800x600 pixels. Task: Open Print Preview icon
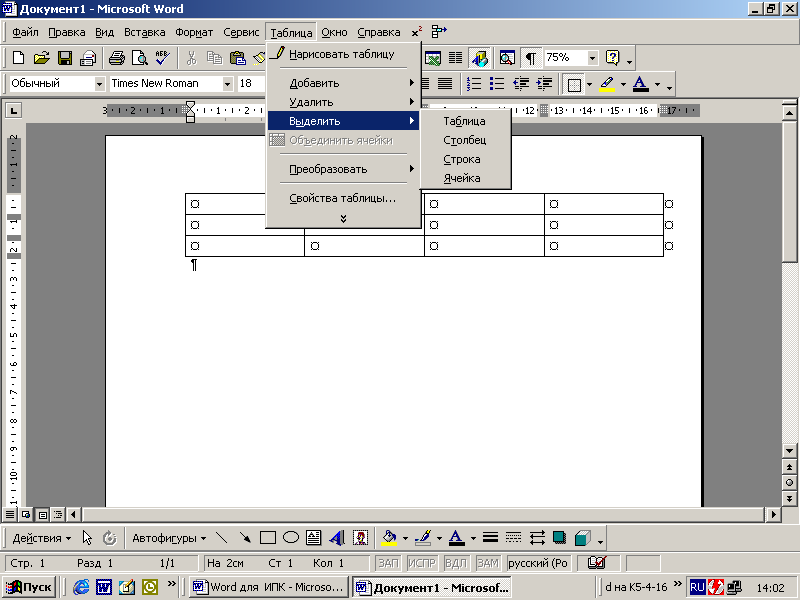139,58
